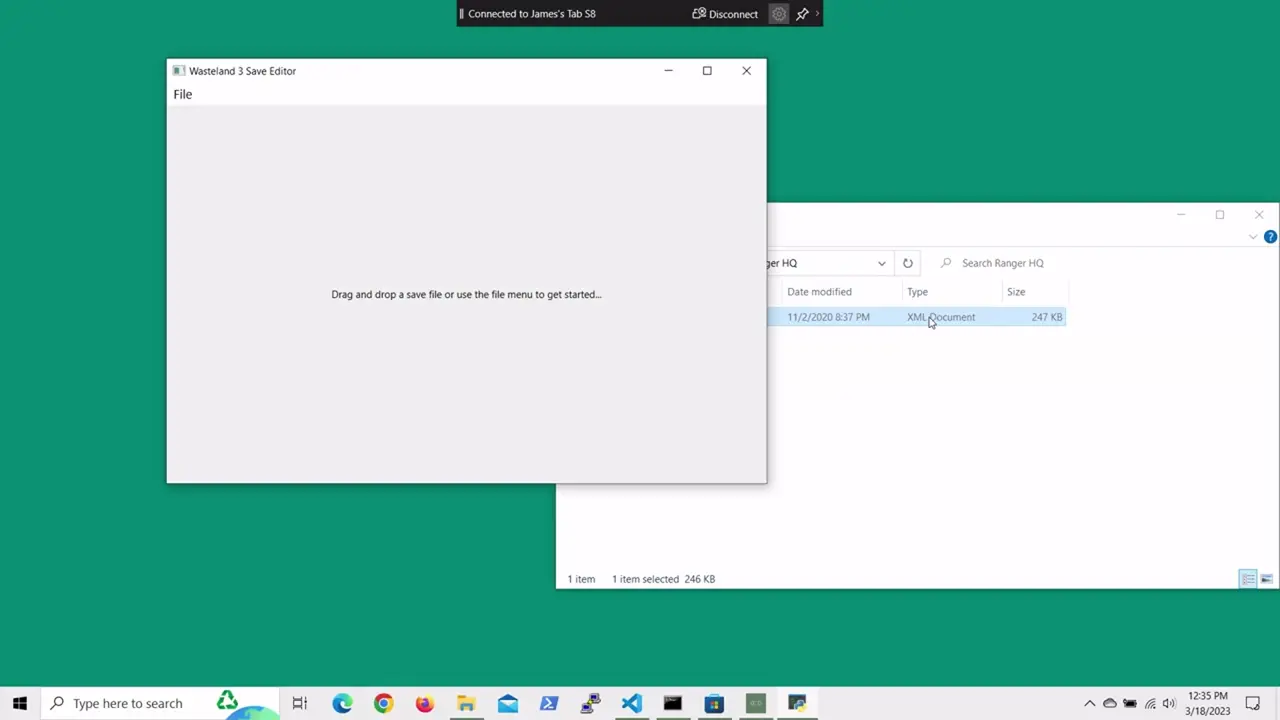1280x720 pixels.
Task: Maximize the Wasteland 3 Save Editor window
Action: (707, 71)
